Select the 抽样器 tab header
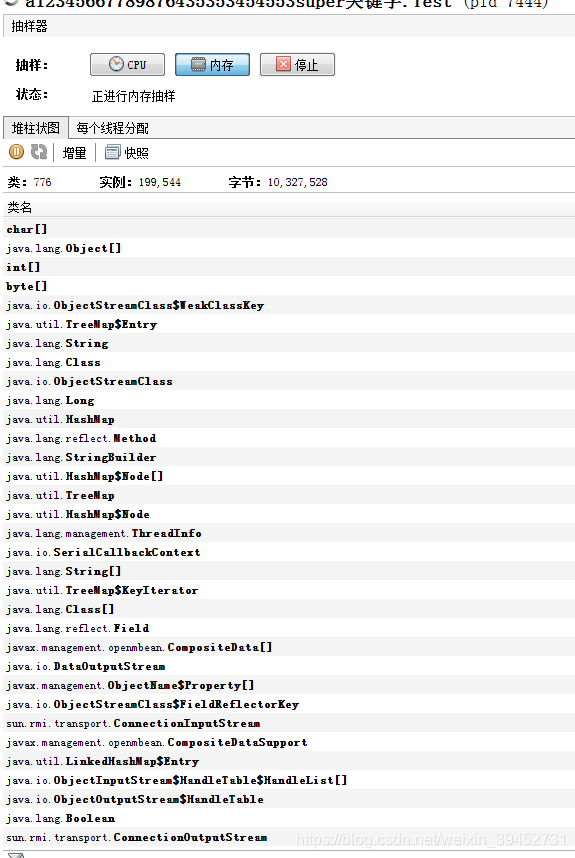The height and width of the screenshot is (858, 575). (30, 26)
